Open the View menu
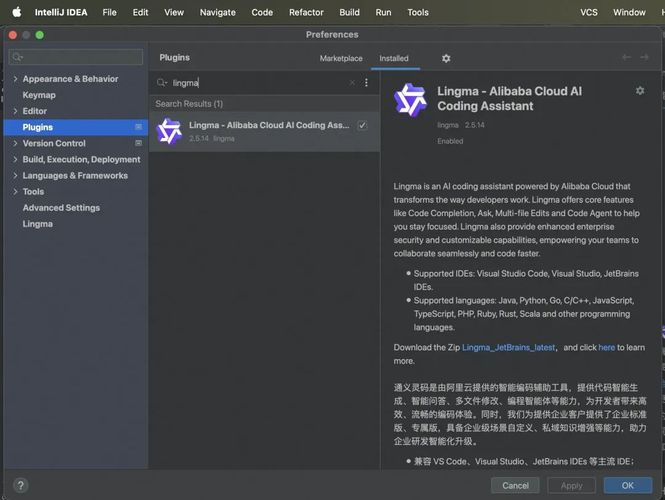665x500 pixels. click(174, 12)
